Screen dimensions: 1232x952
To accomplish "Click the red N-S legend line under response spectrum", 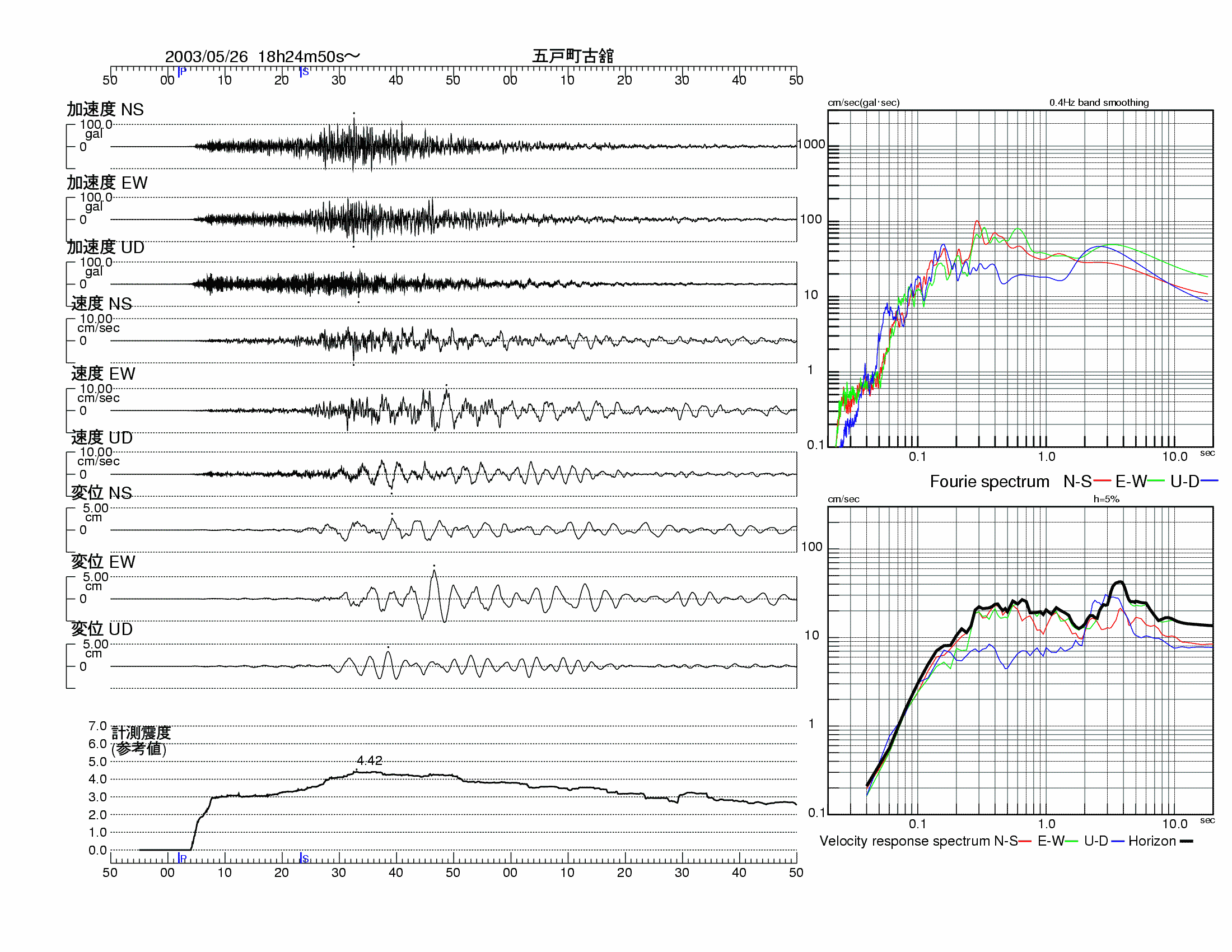I will tap(1025, 841).
